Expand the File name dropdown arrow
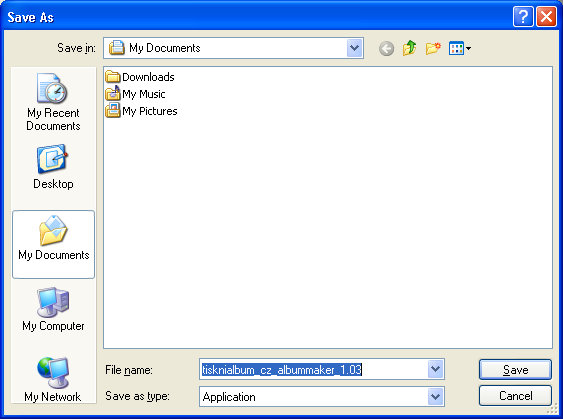The width and height of the screenshot is (563, 419). [x=436, y=369]
